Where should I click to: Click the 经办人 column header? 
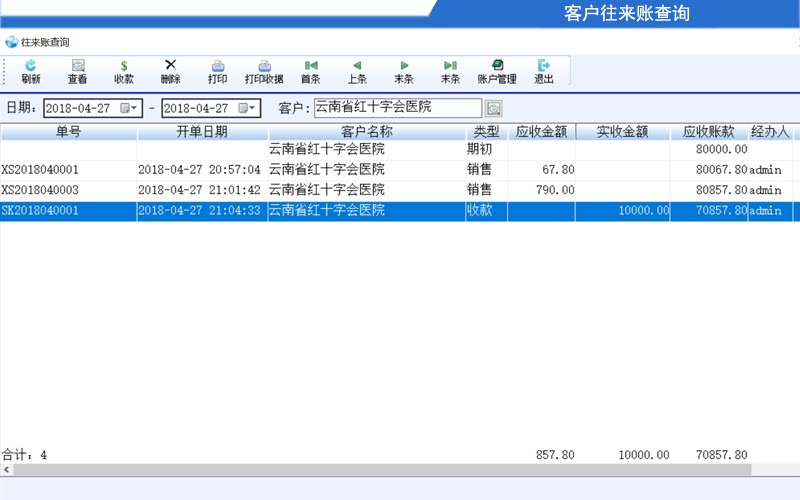coord(770,132)
